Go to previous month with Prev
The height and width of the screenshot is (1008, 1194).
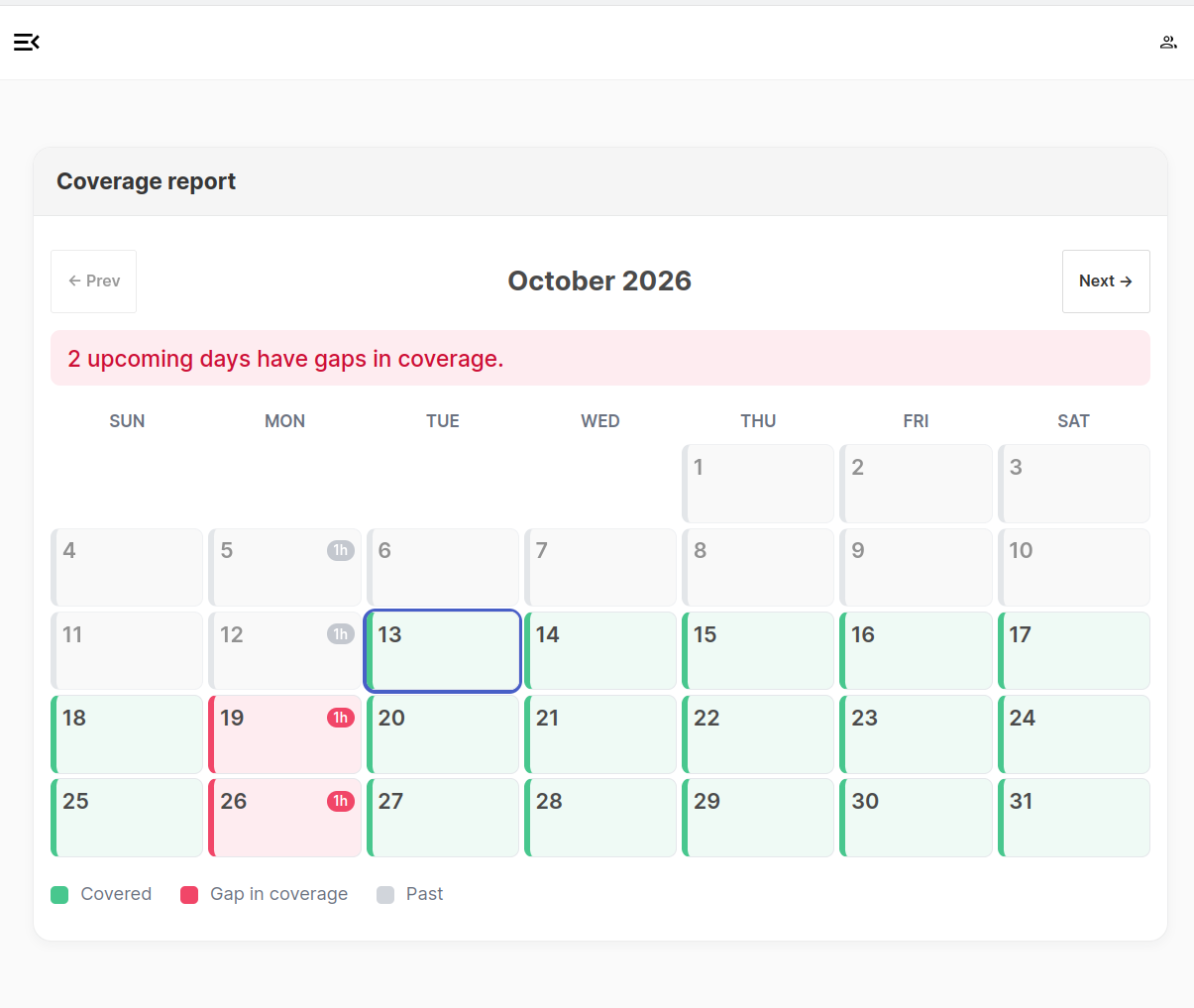tap(94, 281)
